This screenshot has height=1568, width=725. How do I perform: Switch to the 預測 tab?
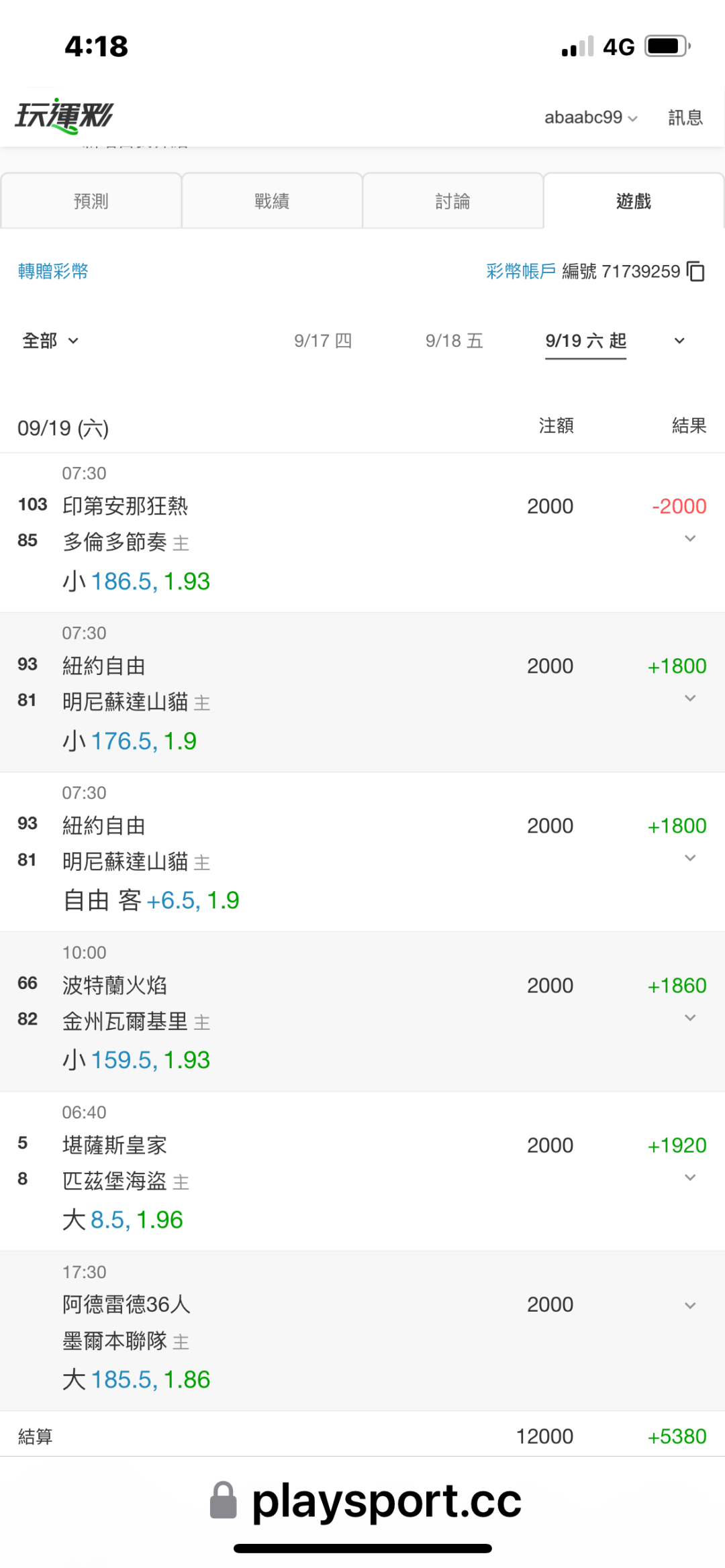[x=91, y=201]
